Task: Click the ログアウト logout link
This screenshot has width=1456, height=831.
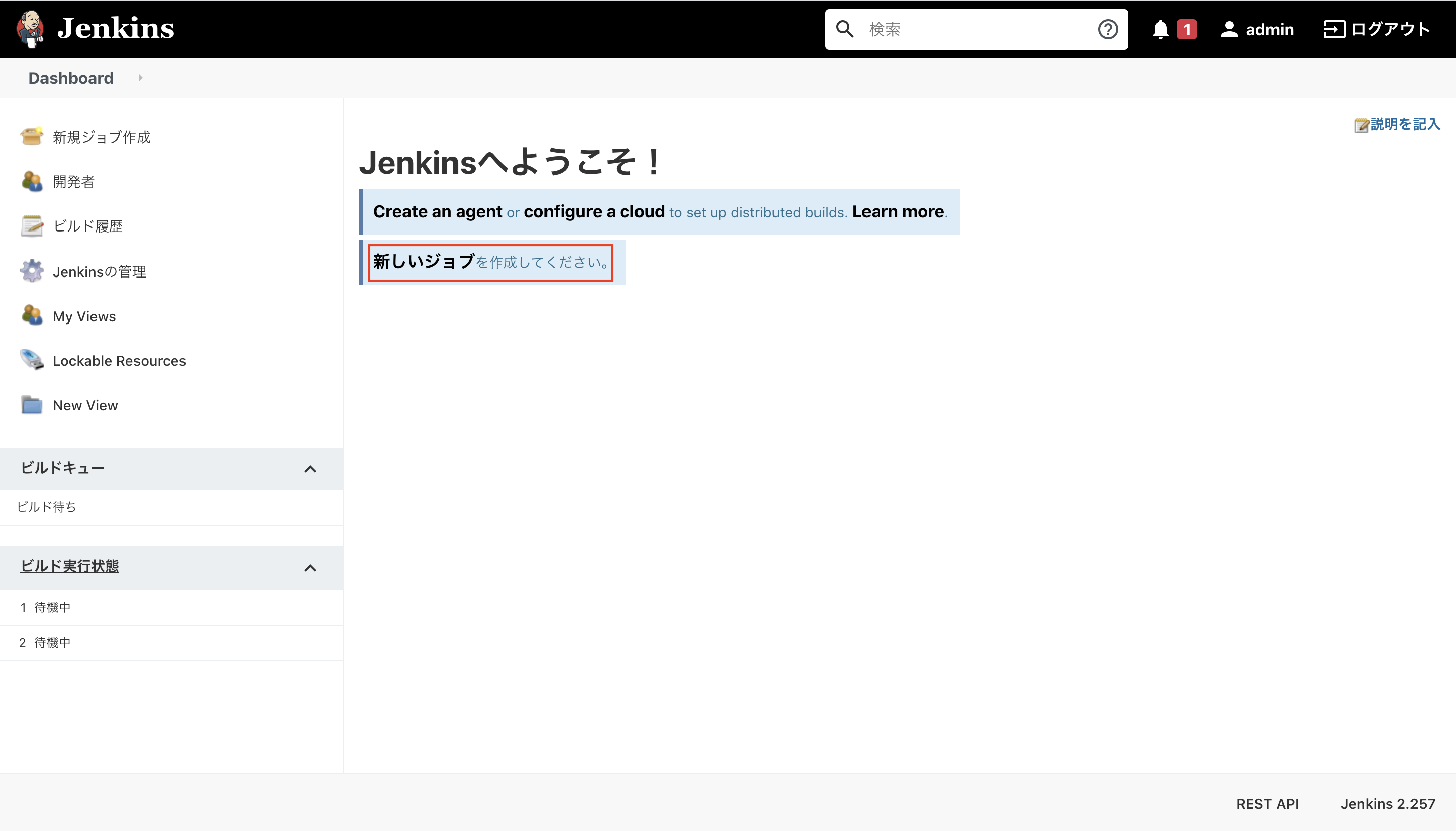Action: (1390, 29)
